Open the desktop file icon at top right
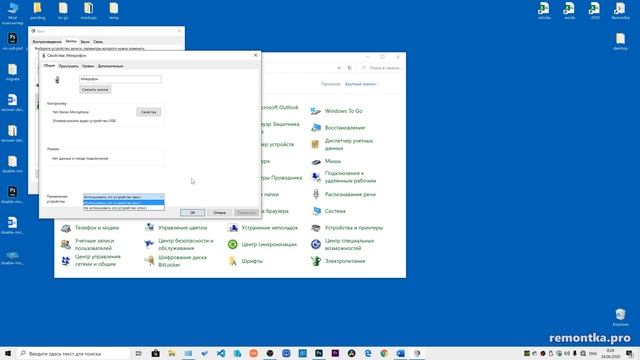The width and height of the screenshot is (640, 360). click(620, 42)
